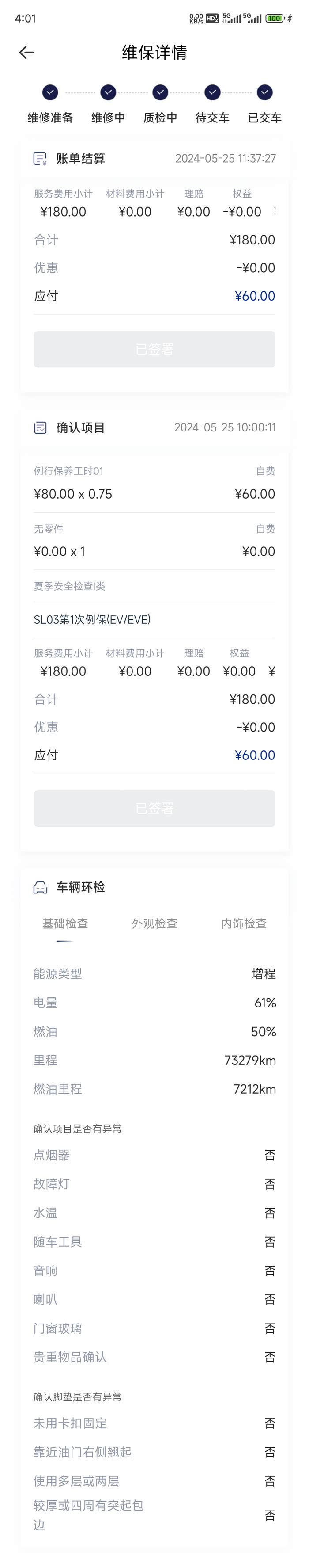Image resolution: width=309 pixels, height=1568 pixels.
Task: Tap the 确认项目 checklist icon
Action: (x=40, y=428)
